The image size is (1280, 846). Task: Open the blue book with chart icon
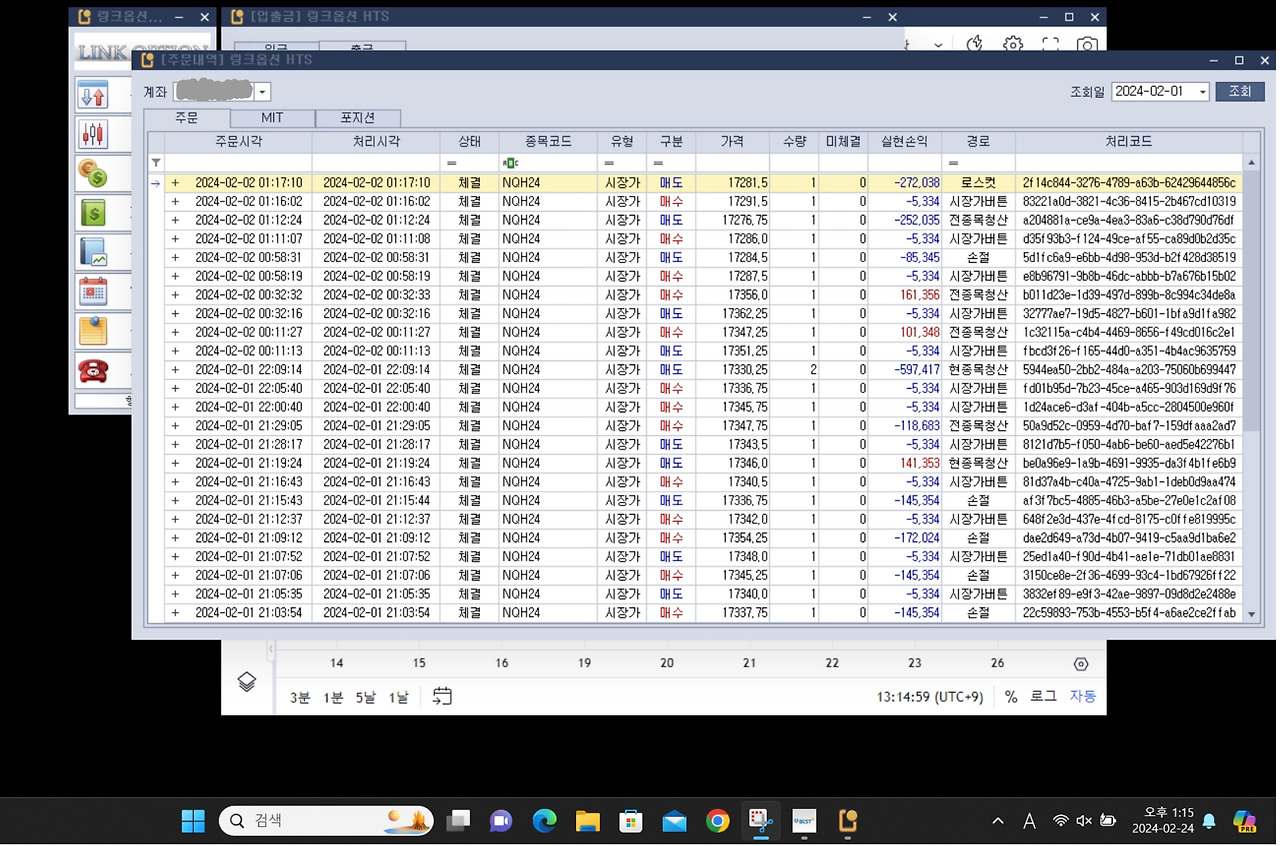(93, 251)
